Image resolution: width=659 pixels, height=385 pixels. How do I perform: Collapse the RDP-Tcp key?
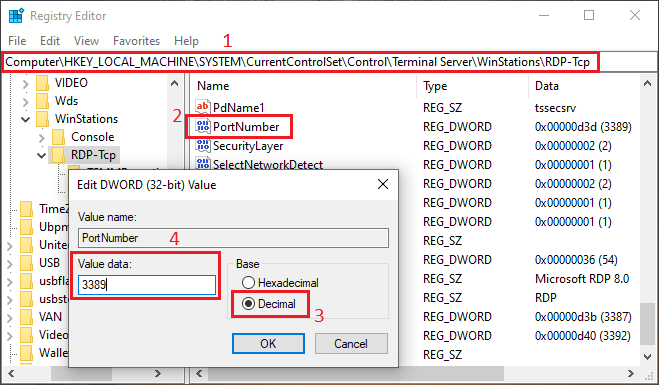click(41, 156)
